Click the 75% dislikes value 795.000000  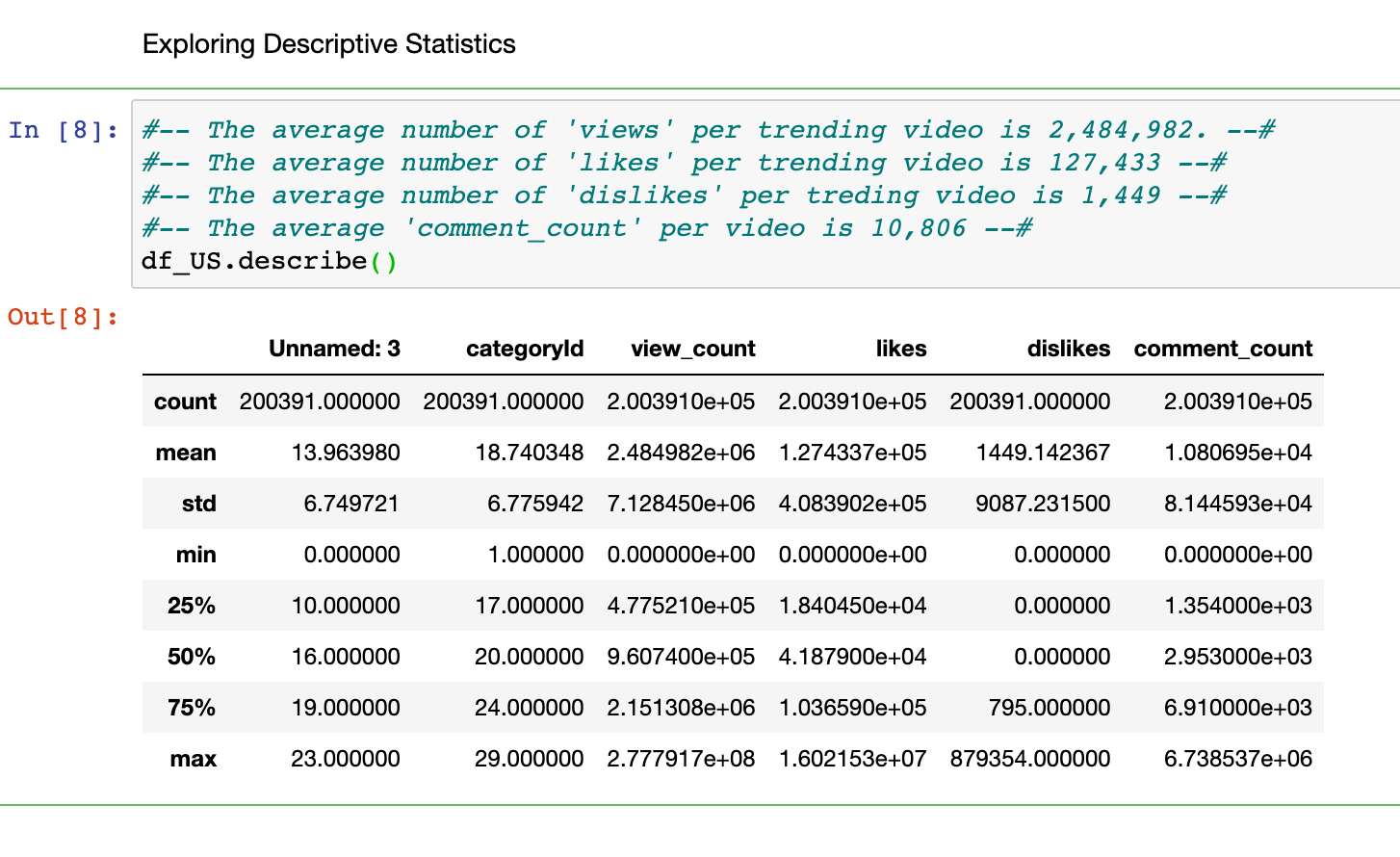point(1049,708)
